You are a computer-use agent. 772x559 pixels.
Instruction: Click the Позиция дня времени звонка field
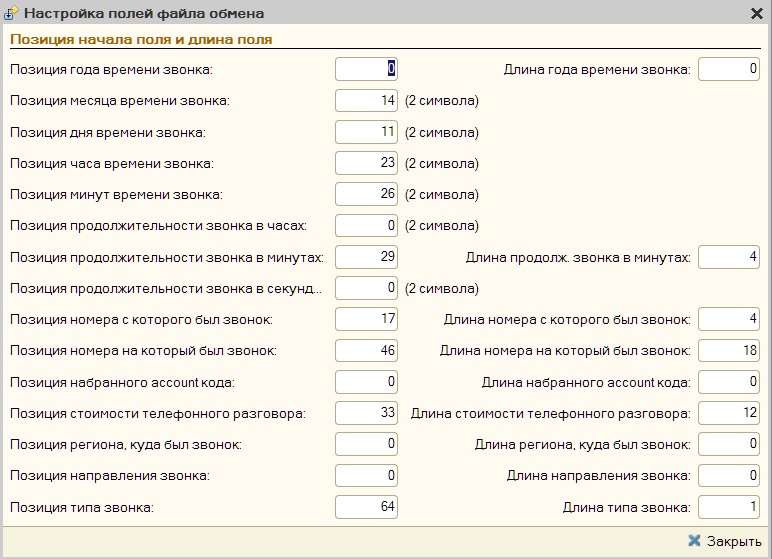366,132
